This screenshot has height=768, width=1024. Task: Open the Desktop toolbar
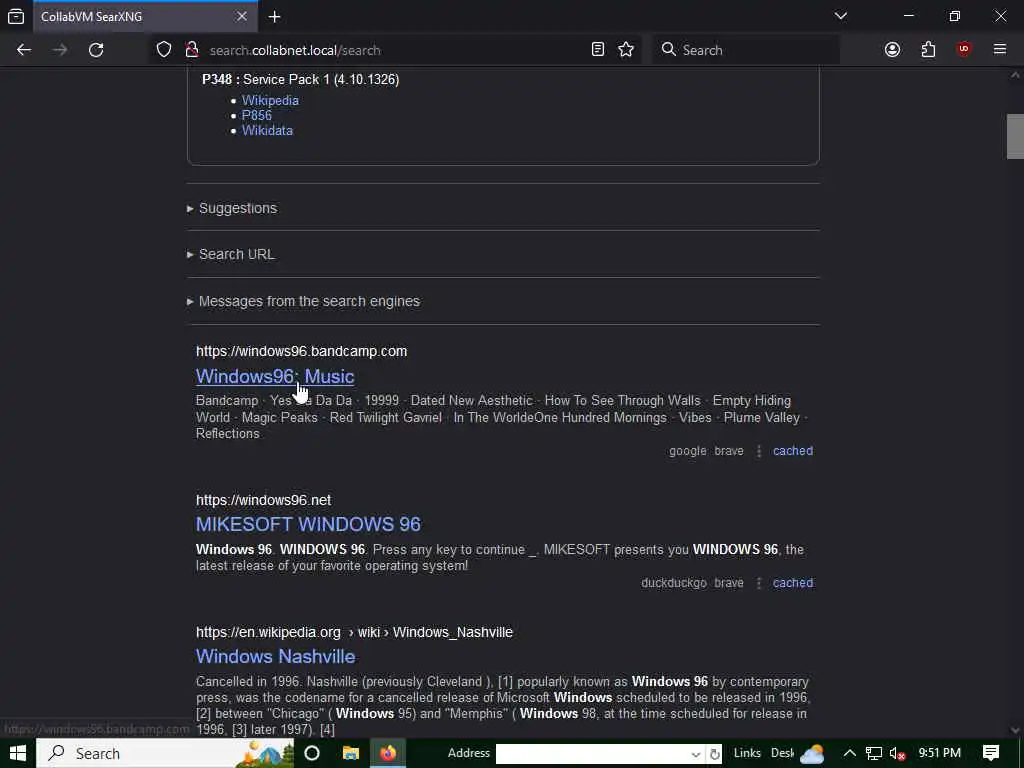click(x=782, y=753)
